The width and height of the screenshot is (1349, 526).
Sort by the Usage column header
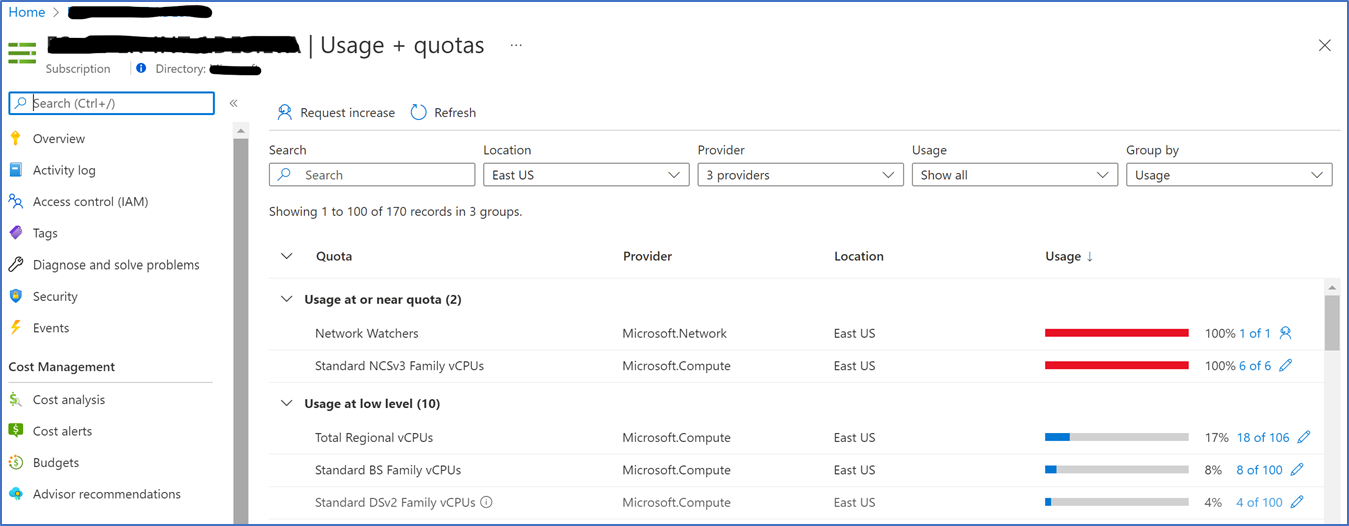click(x=1069, y=256)
